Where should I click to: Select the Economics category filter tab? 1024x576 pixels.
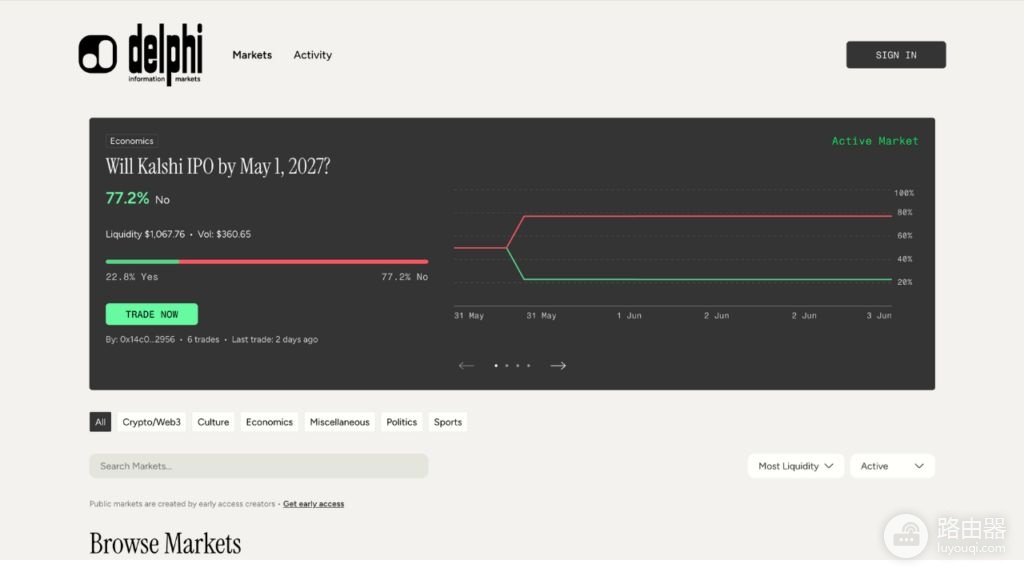tap(269, 422)
